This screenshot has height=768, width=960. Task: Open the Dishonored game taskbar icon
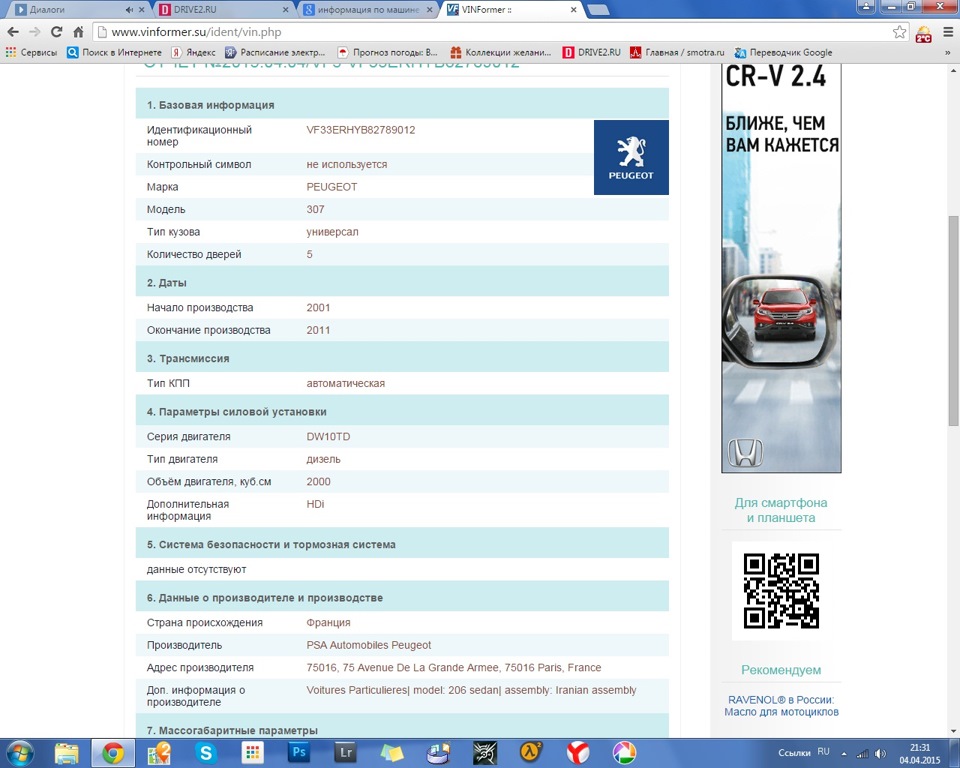click(x=485, y=753)
